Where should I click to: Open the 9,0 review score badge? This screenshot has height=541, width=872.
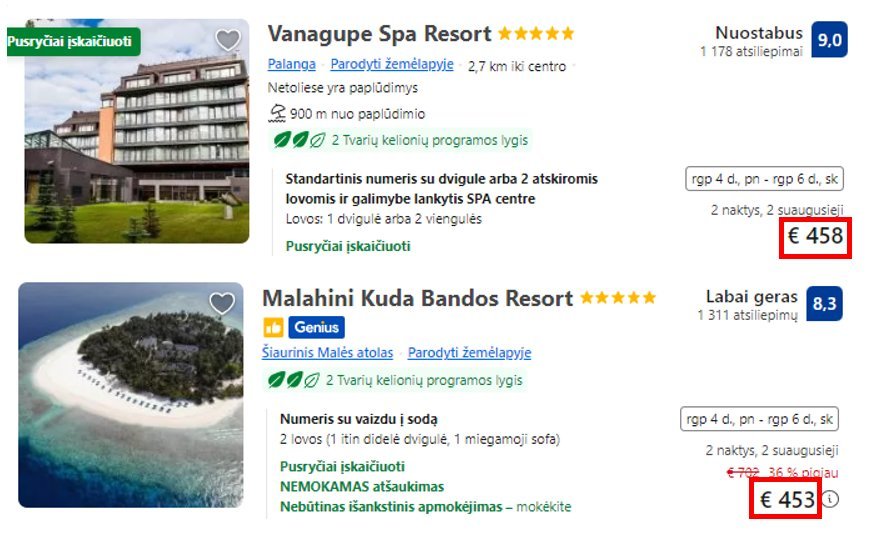[829, 40]
